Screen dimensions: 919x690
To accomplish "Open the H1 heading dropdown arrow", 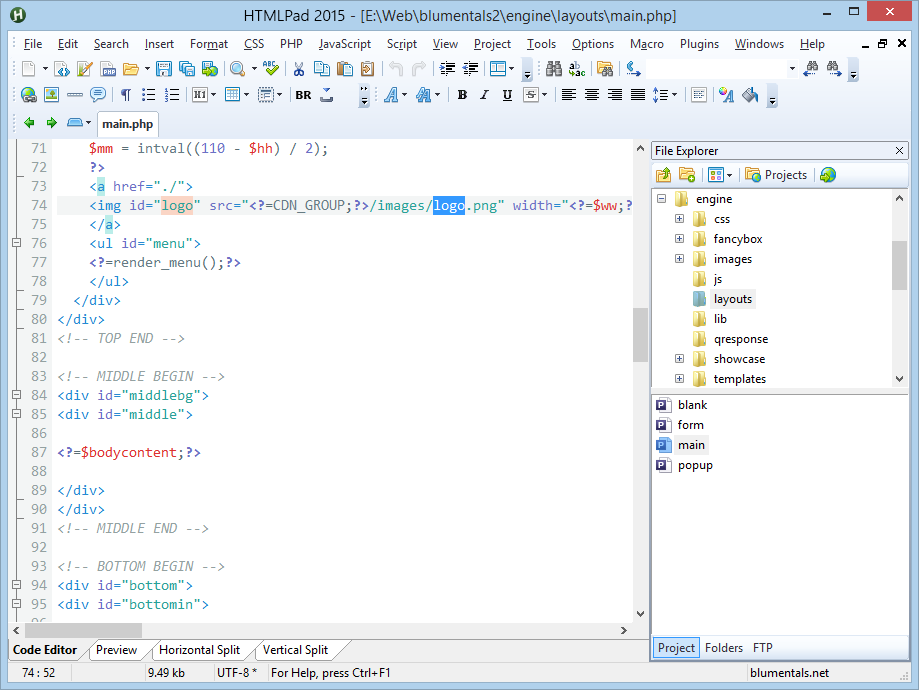I will pos(213,95).
